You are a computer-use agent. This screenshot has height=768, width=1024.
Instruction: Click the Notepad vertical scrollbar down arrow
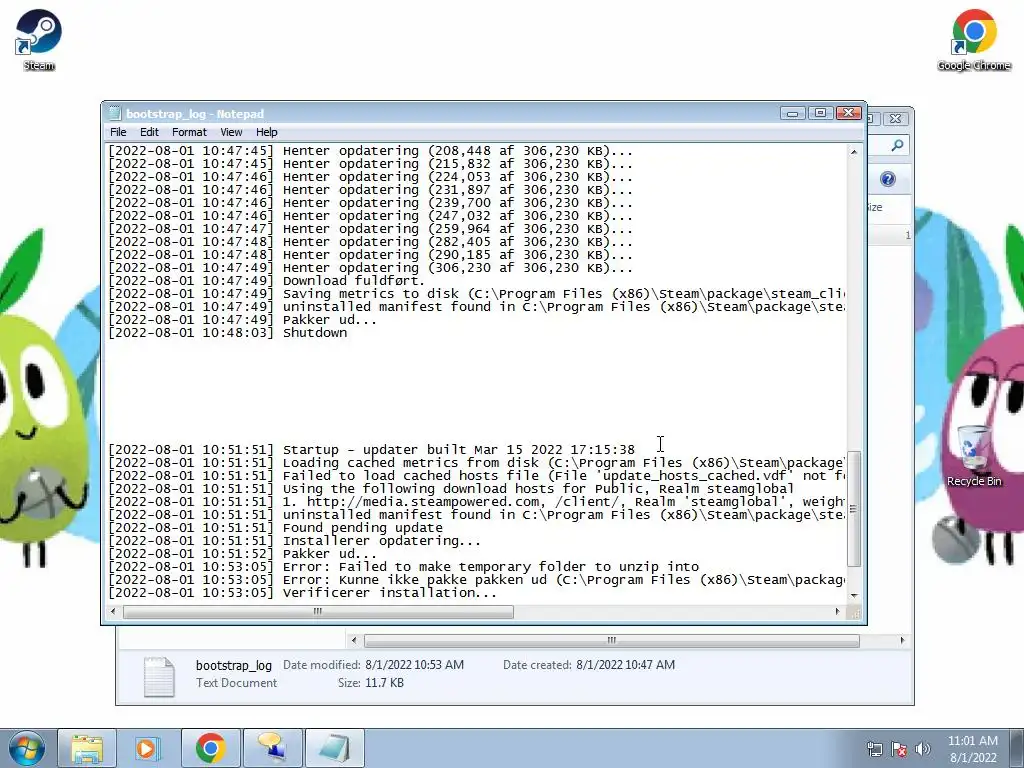coord(854,595)
